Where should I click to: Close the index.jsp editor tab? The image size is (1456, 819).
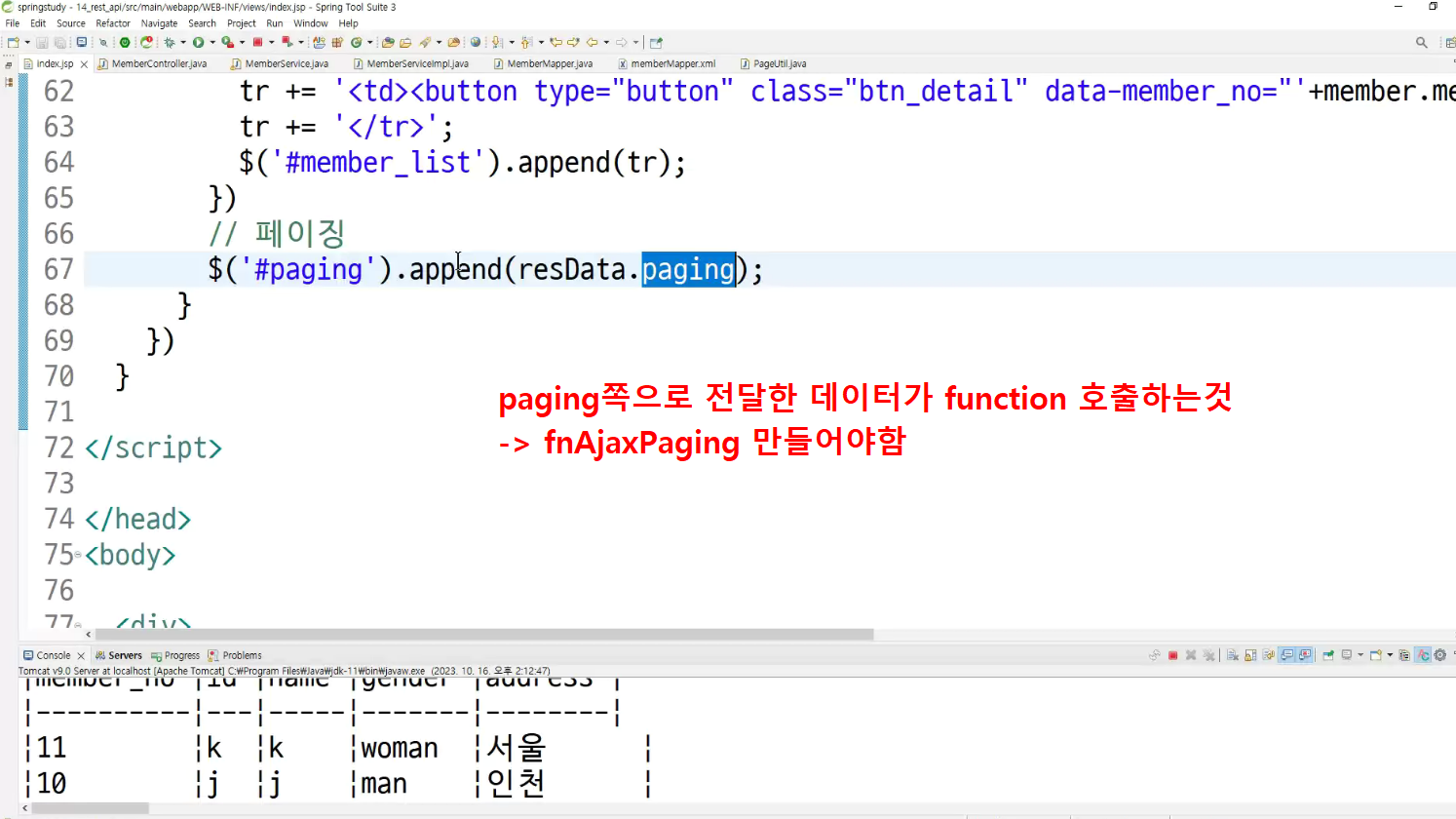click(84, 64)
